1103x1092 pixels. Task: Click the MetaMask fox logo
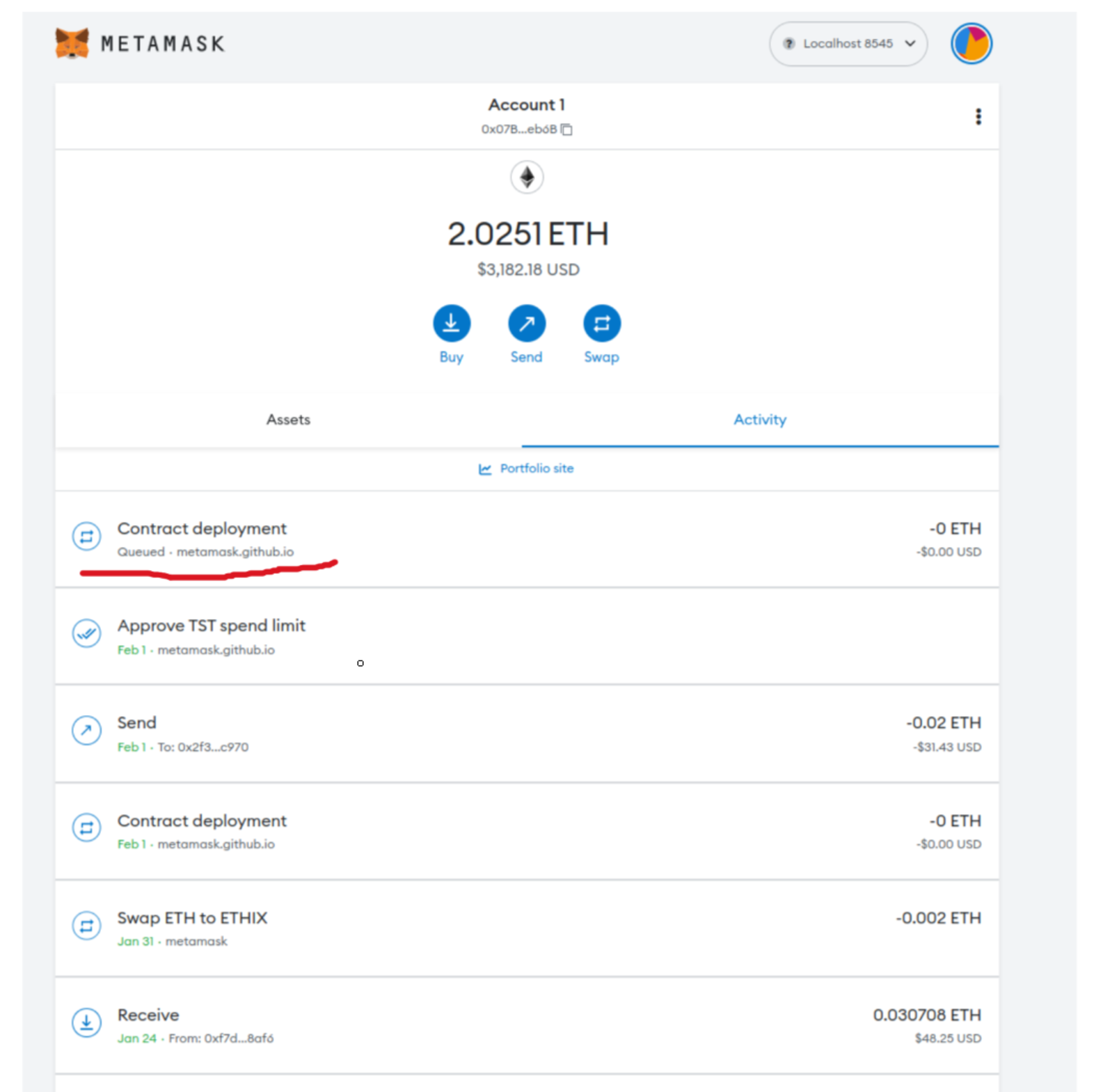[72, 43]
